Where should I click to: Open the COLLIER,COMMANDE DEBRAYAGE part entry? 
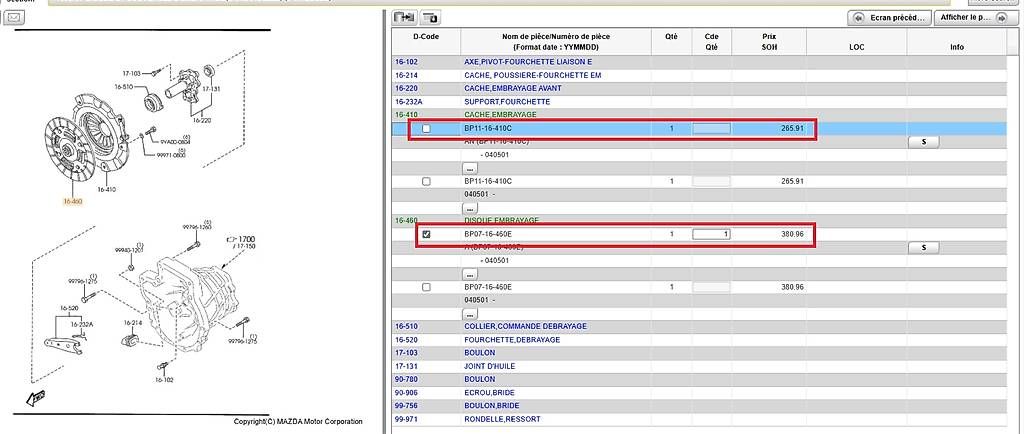click(x=525, y=326)
